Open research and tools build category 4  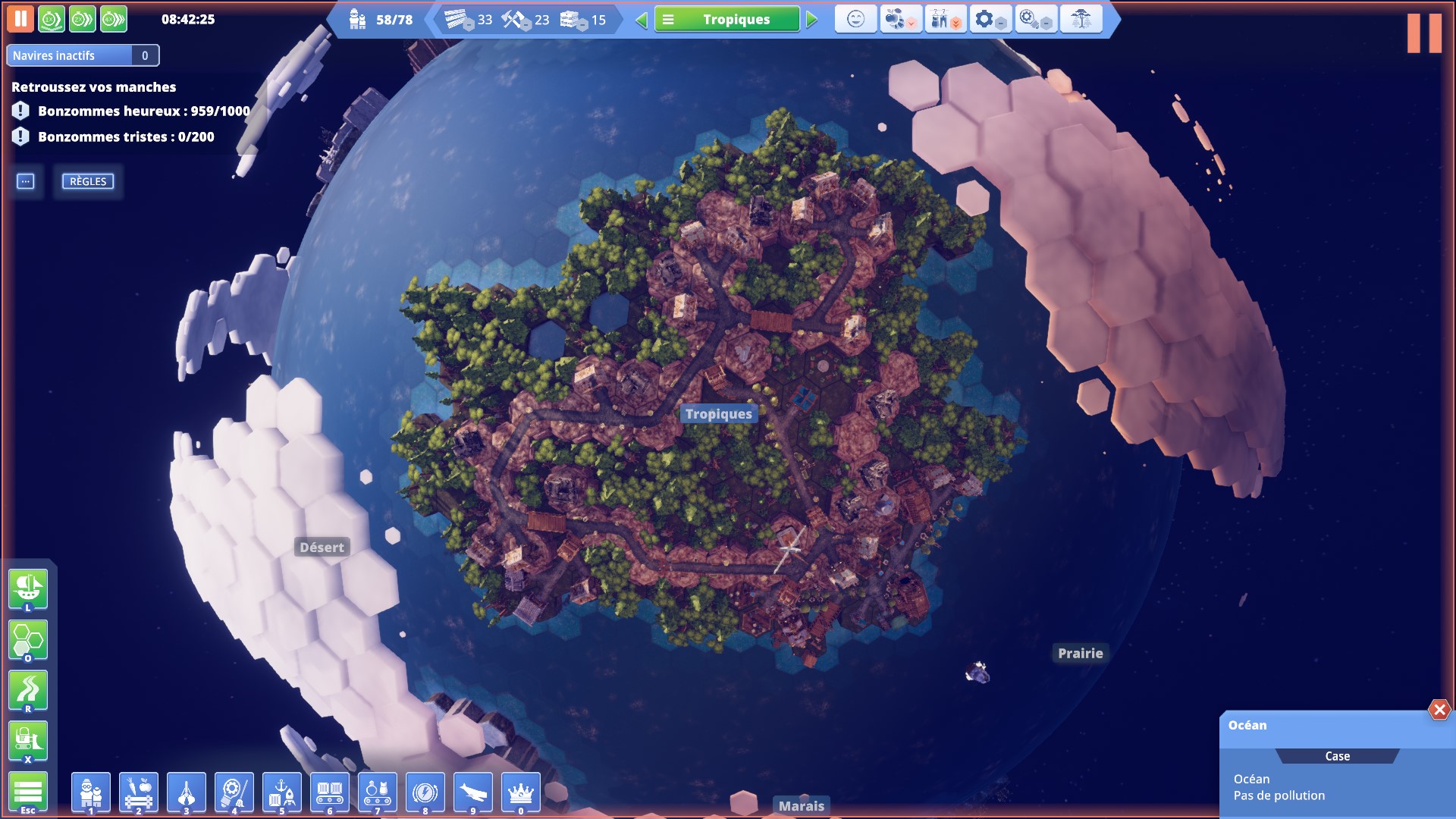pyautogui.click(x=234, y=793)
